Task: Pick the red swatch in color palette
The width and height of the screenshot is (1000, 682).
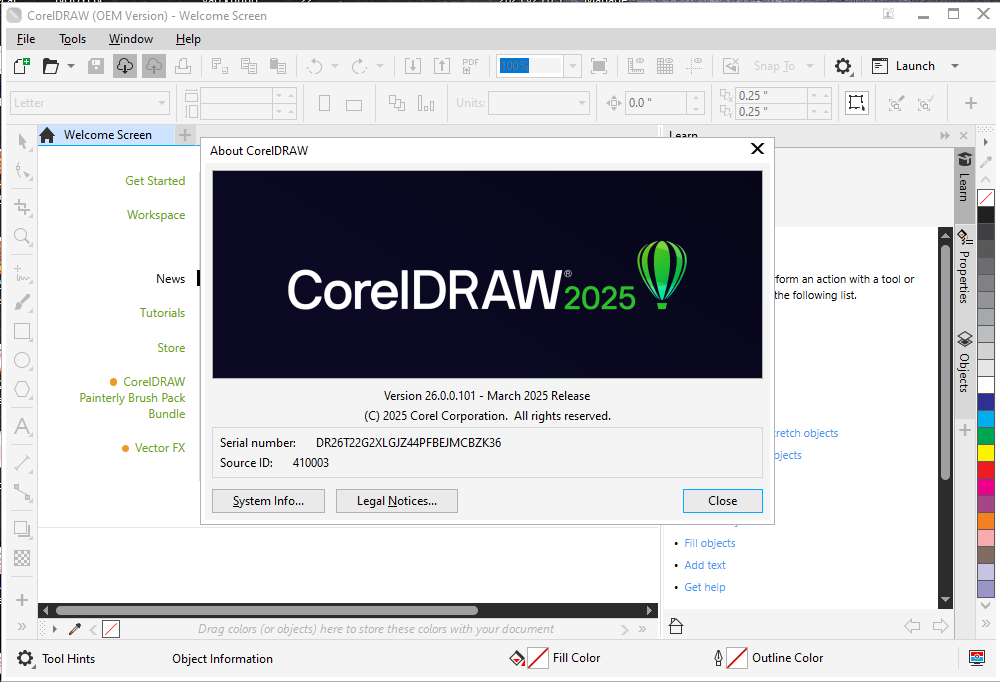Action: pyautogui.click(x=986, y=469)
